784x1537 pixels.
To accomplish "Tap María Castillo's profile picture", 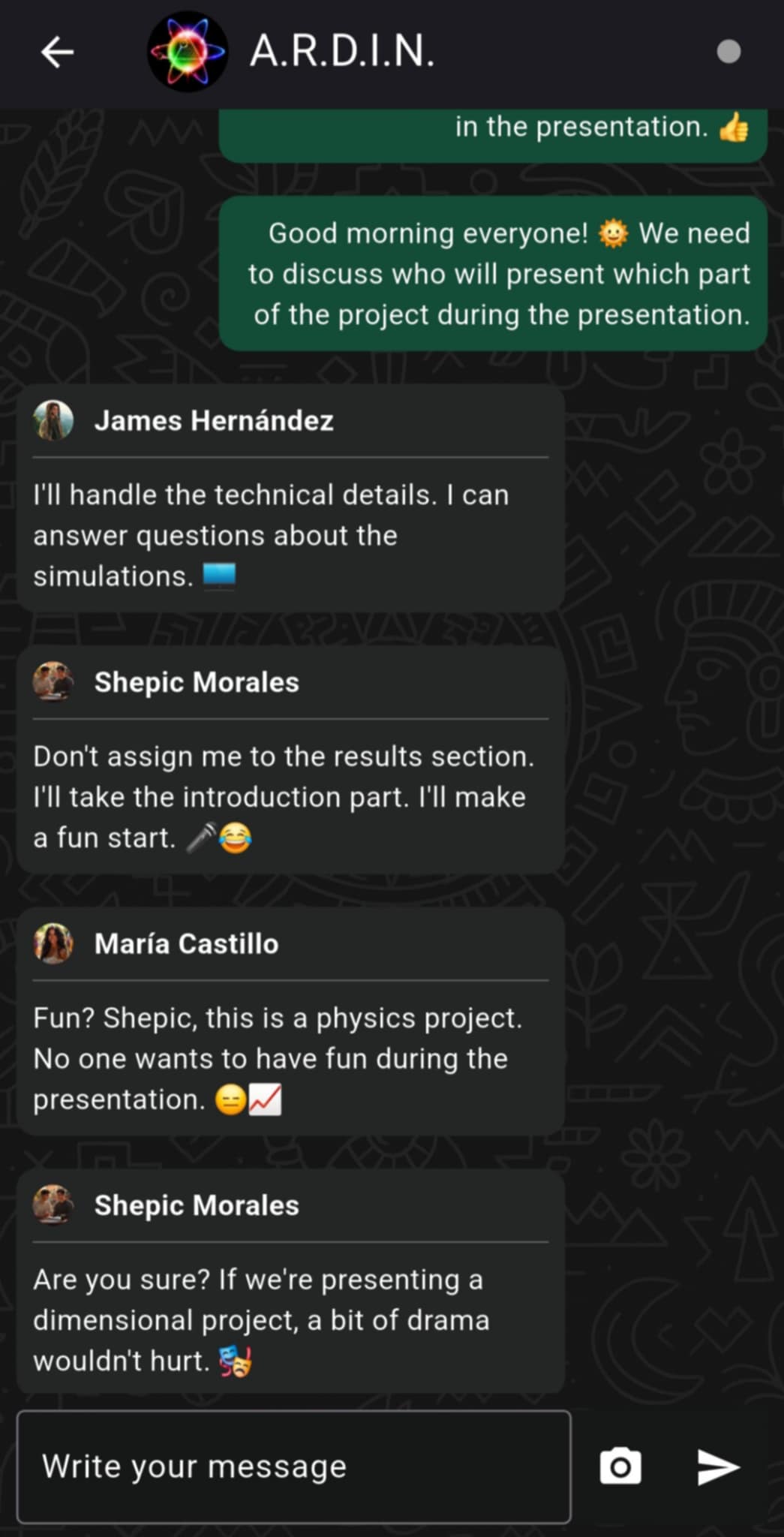I will pyautogui.click(x=53, y=943).
